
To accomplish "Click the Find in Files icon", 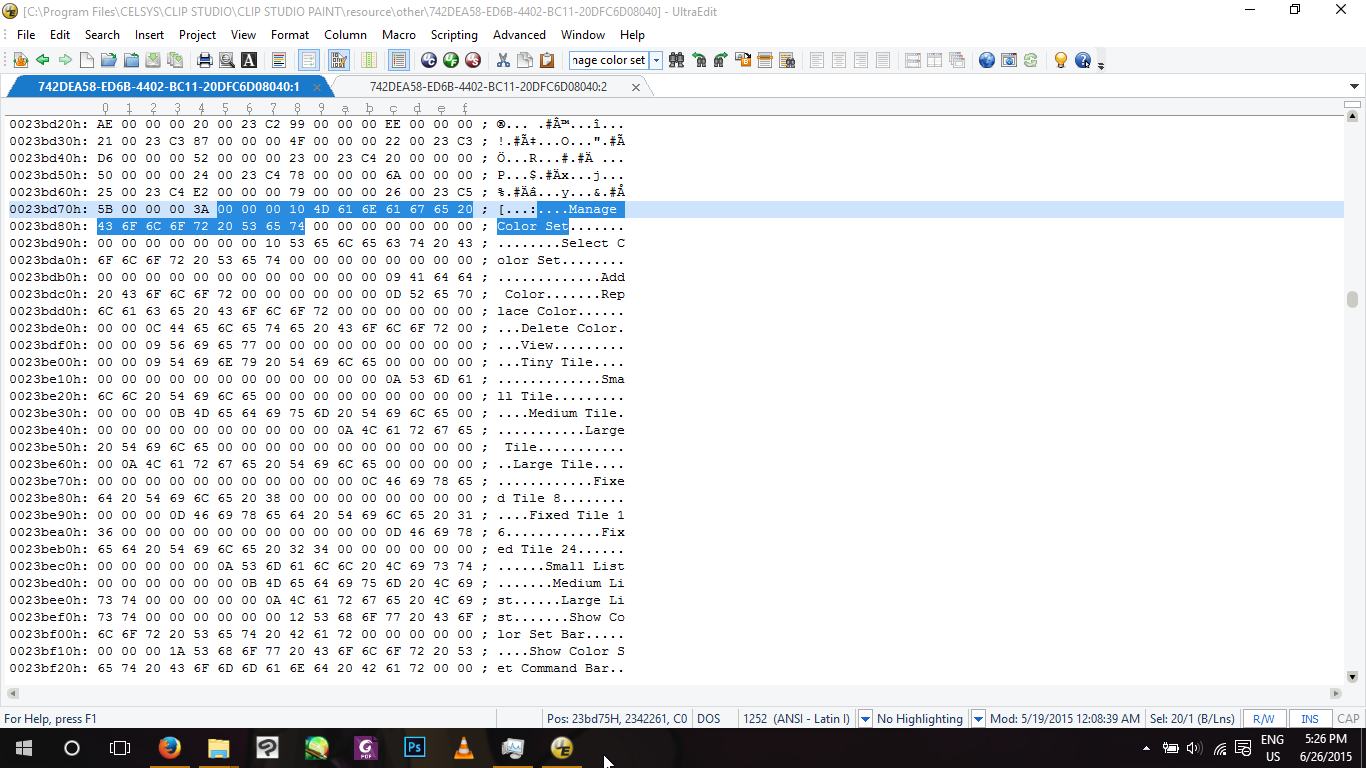I will click(787, 60).
